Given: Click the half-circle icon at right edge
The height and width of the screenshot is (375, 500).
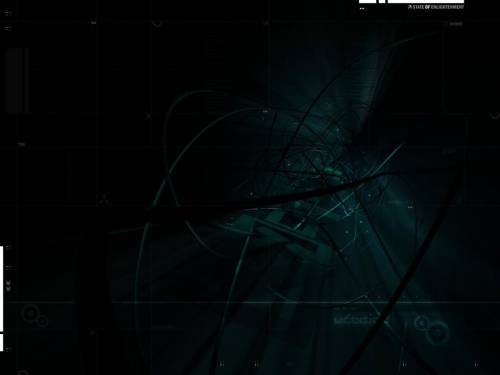Looking at the screenshot, I should click(495, 116).
